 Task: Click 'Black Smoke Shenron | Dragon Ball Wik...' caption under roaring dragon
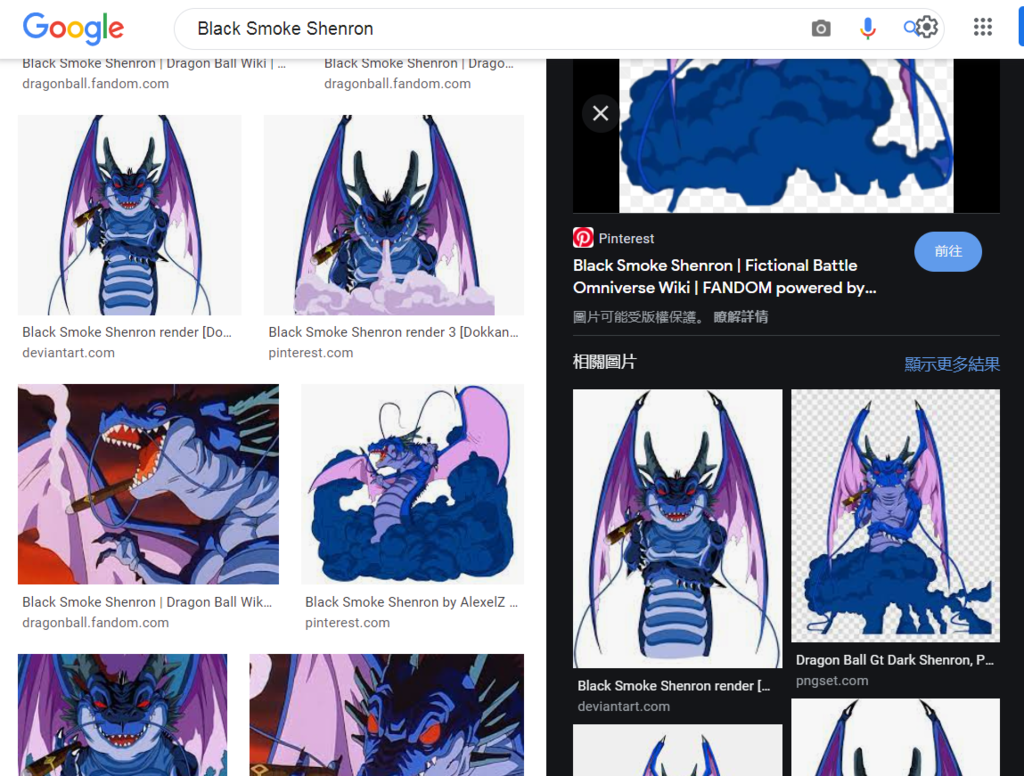click(x=147, y=602)
